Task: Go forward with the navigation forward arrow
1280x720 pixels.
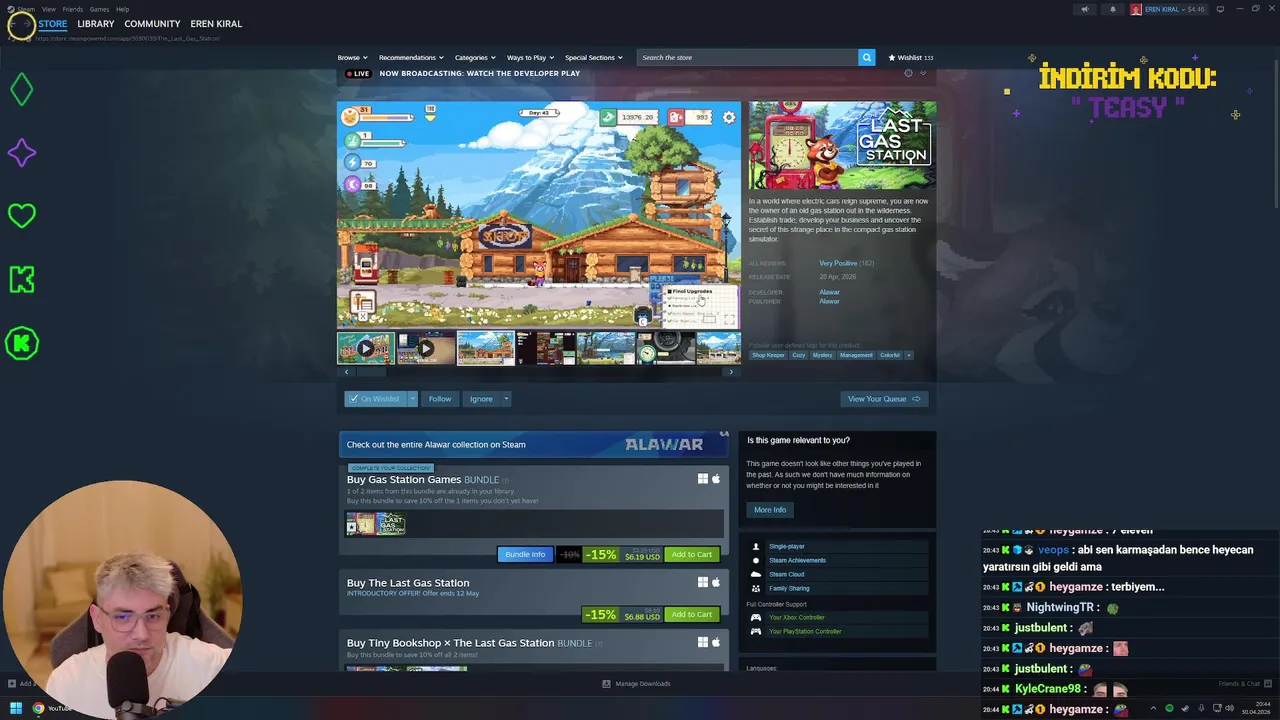Action: (27, 24)
